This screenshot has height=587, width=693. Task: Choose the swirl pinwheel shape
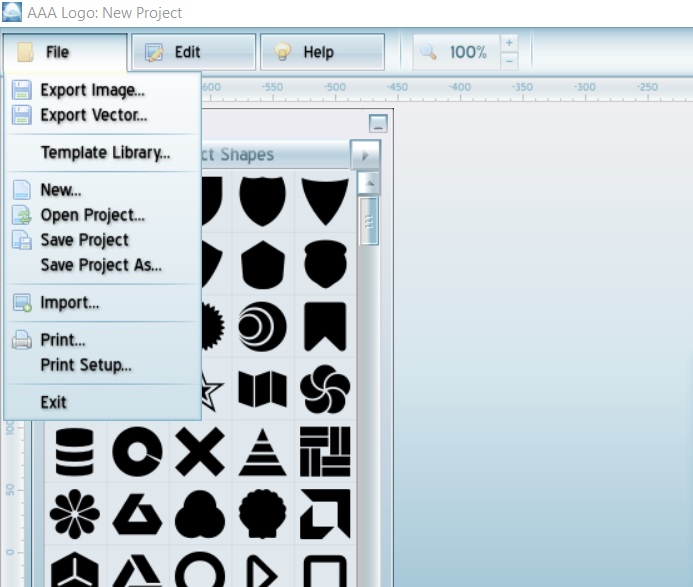tap(325, 389)
